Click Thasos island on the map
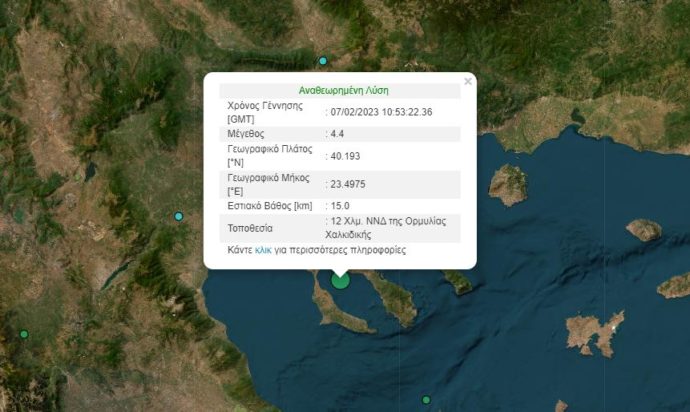 [509, 185]
